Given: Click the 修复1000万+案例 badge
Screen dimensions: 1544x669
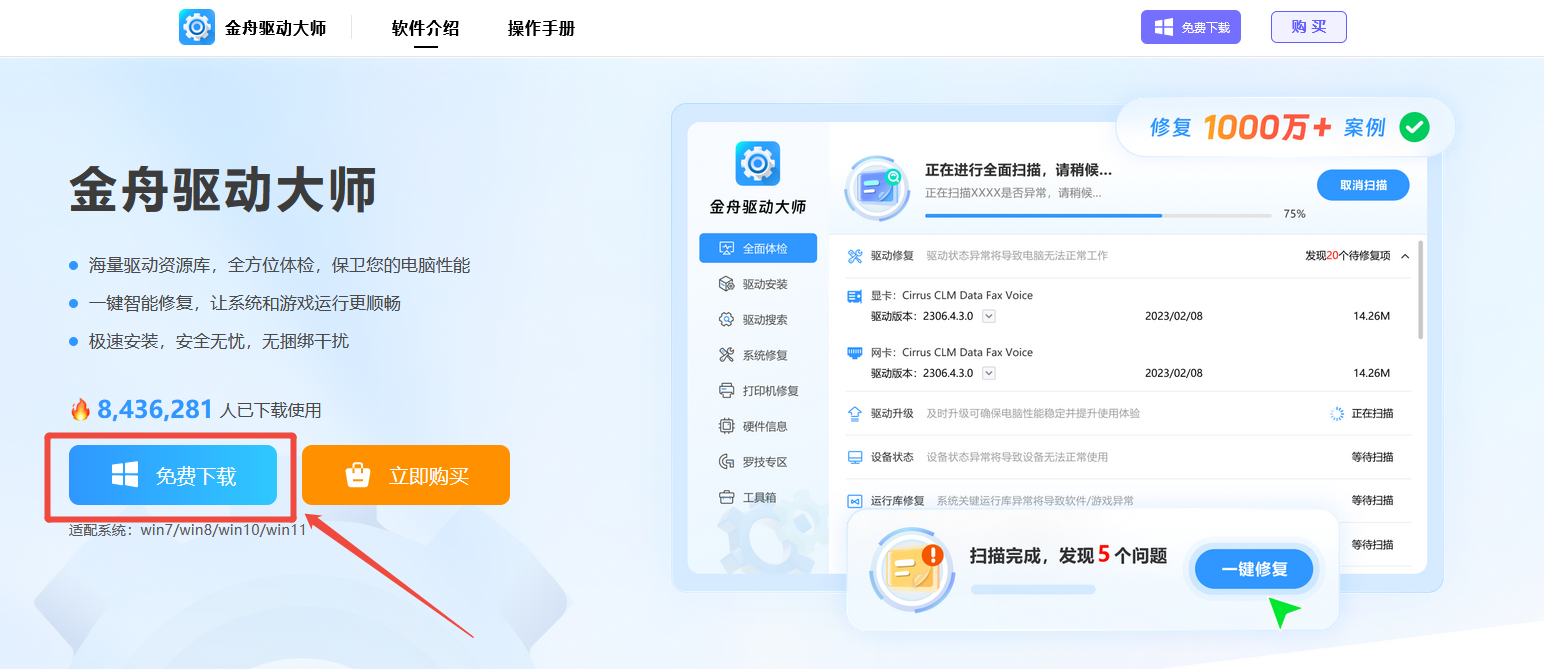Looking at the screenshot, I should pos(1285,127).
